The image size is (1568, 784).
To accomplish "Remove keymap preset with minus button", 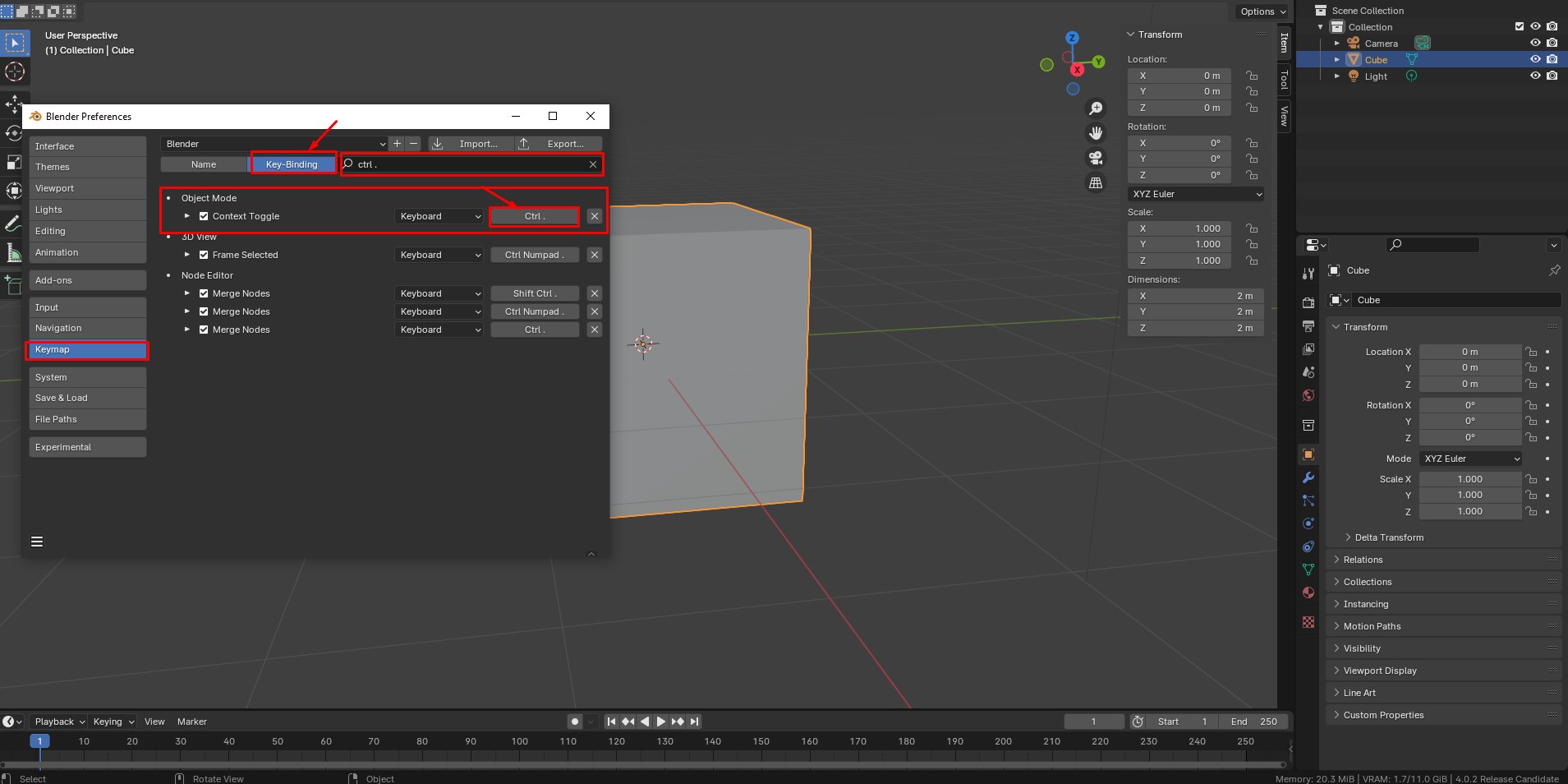I will click(413, 144).
